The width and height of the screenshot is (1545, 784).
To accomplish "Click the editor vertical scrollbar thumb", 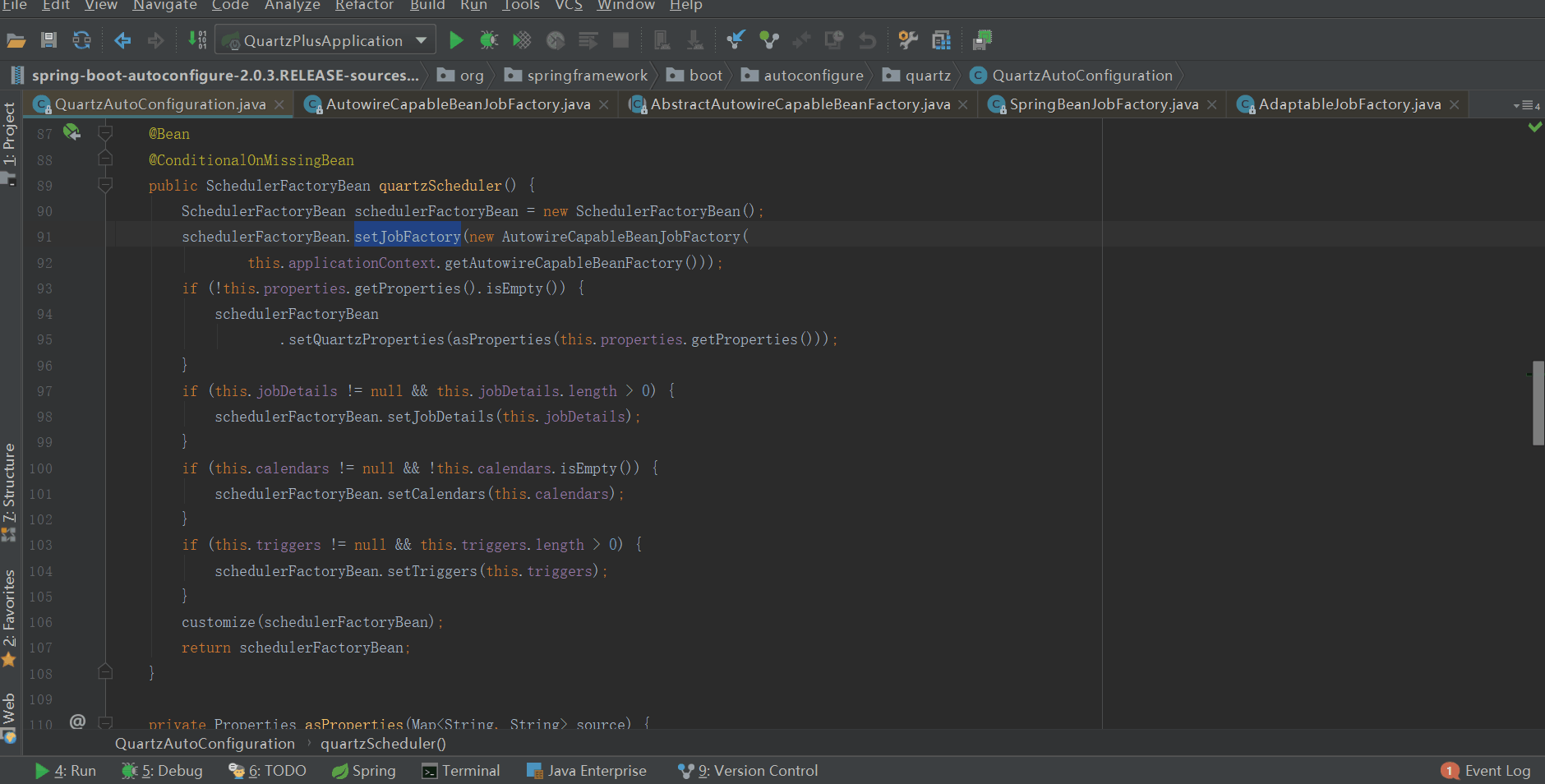I will 1538,403.
